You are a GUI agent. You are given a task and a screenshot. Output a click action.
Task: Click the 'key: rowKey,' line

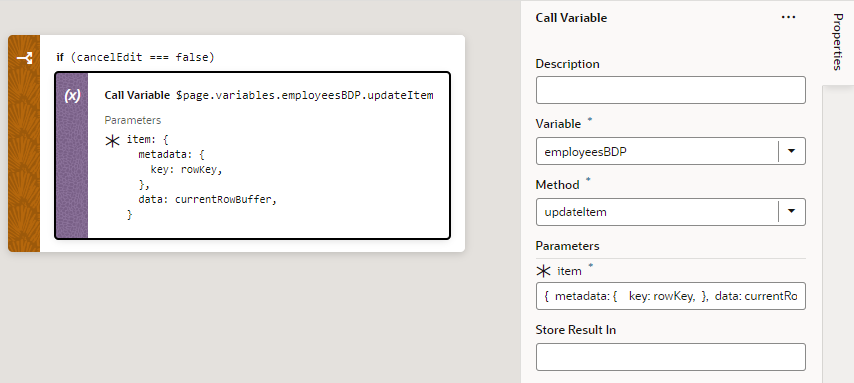187,169
